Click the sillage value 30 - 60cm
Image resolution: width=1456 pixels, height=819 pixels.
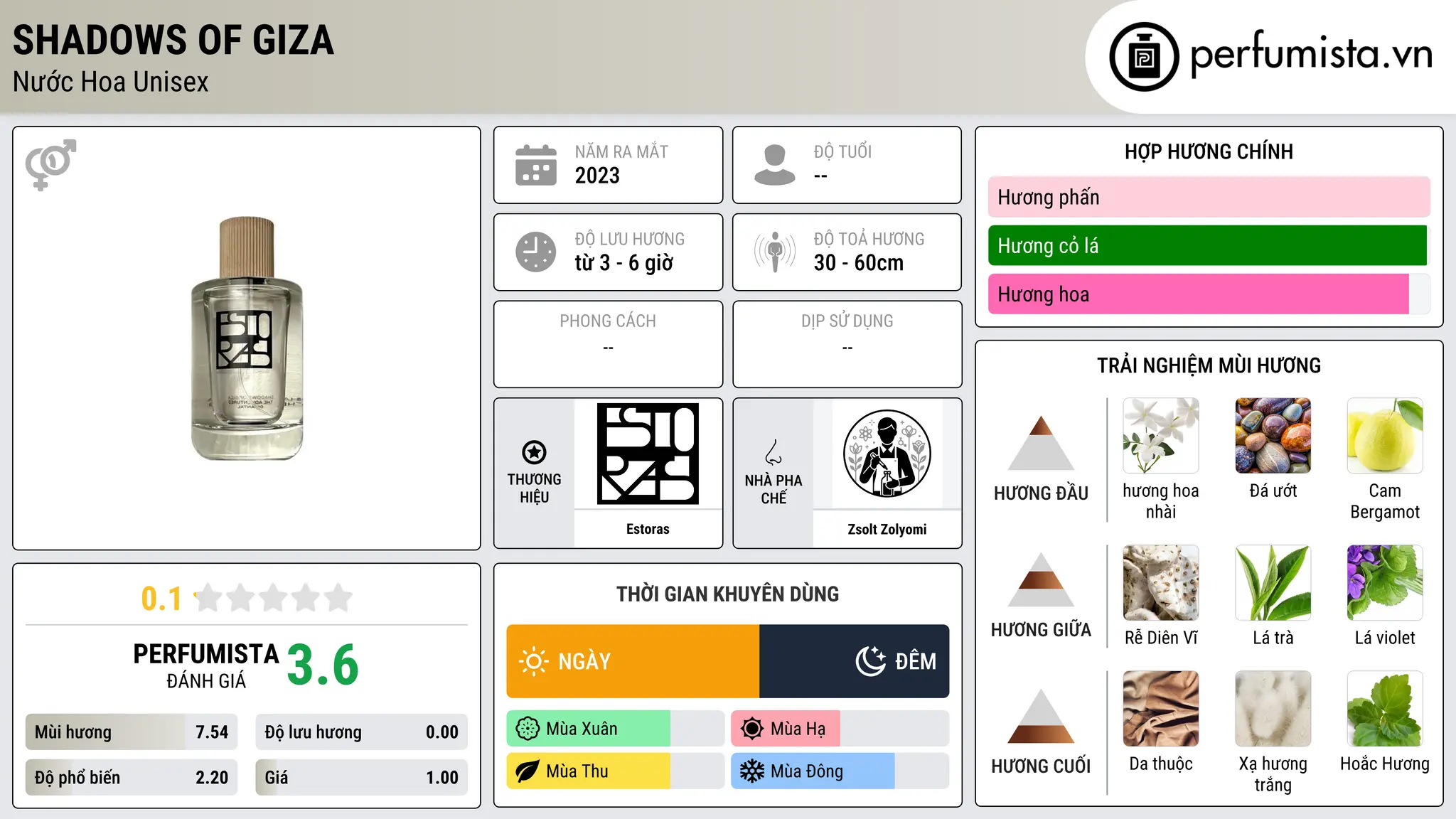[859, 263]
